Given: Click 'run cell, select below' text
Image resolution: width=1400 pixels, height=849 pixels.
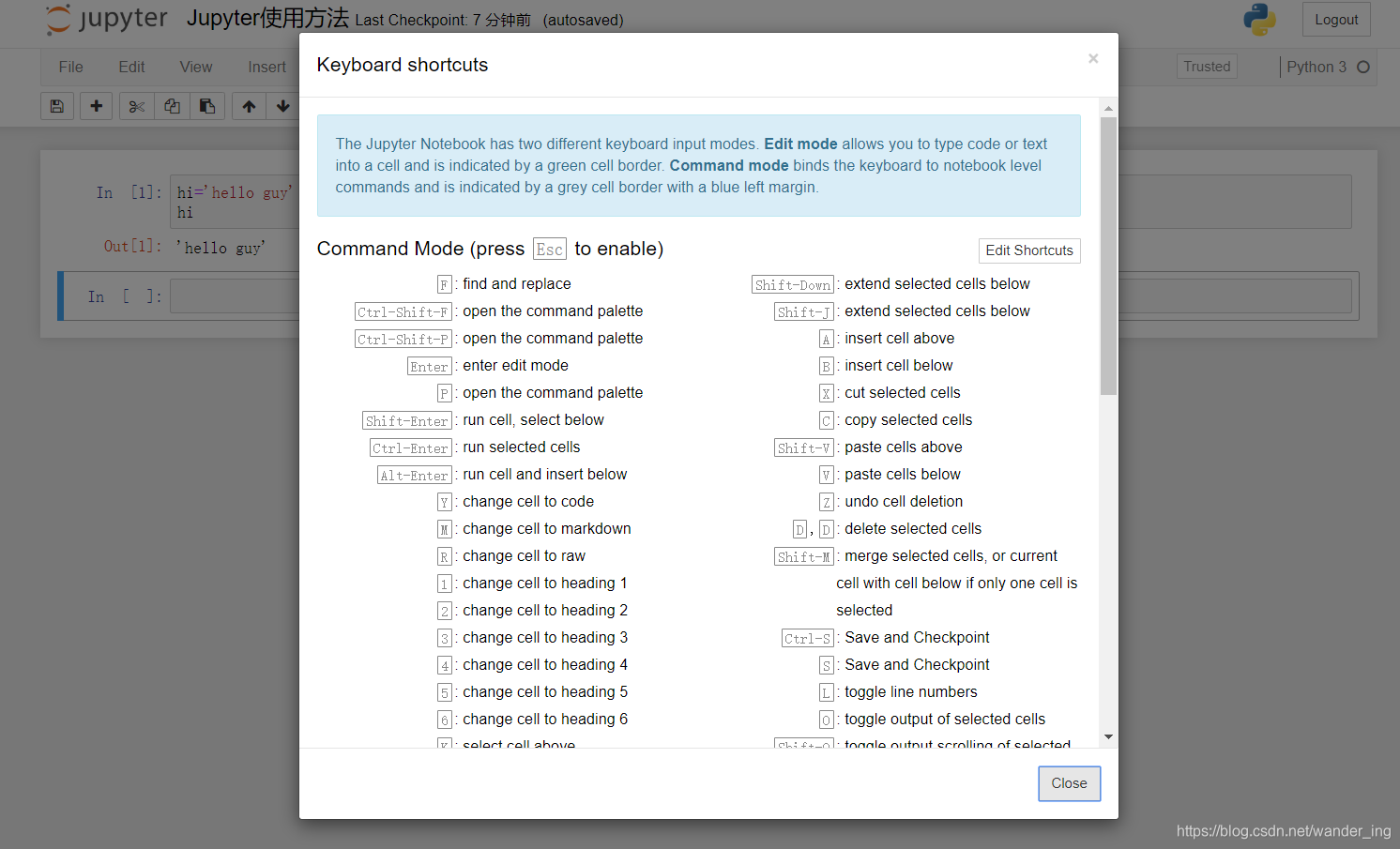Looking at the screenshot, I should click(533, 419).
